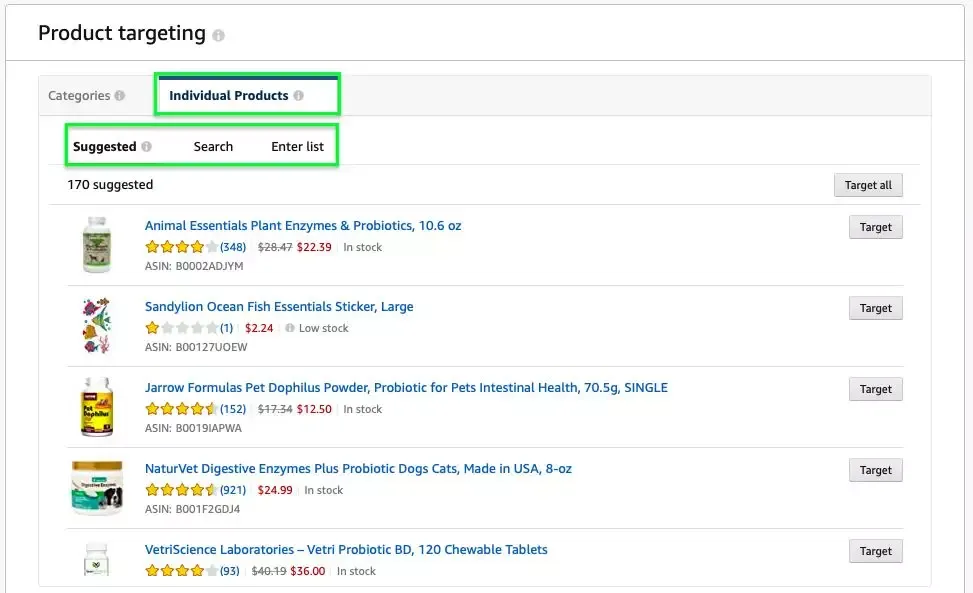Switch to the Categories tab
Image resolution: width=973 pixels, height=593 pixels.
tap(79, 96)
